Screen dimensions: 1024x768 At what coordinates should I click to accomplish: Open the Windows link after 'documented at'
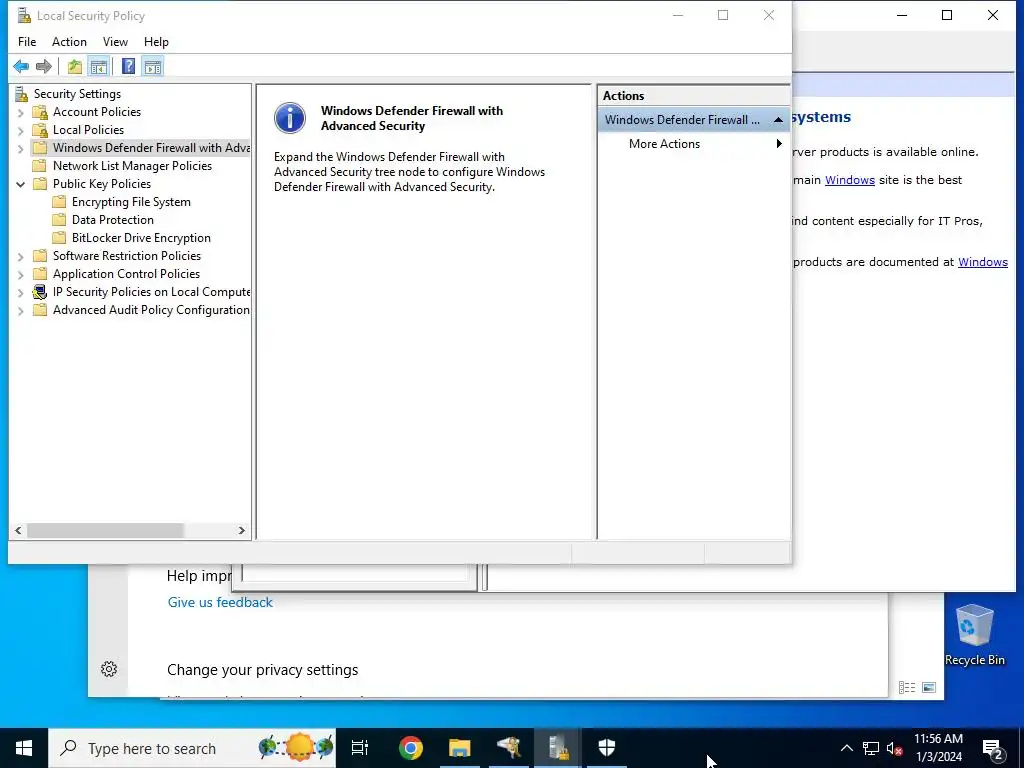coord(983,262)
